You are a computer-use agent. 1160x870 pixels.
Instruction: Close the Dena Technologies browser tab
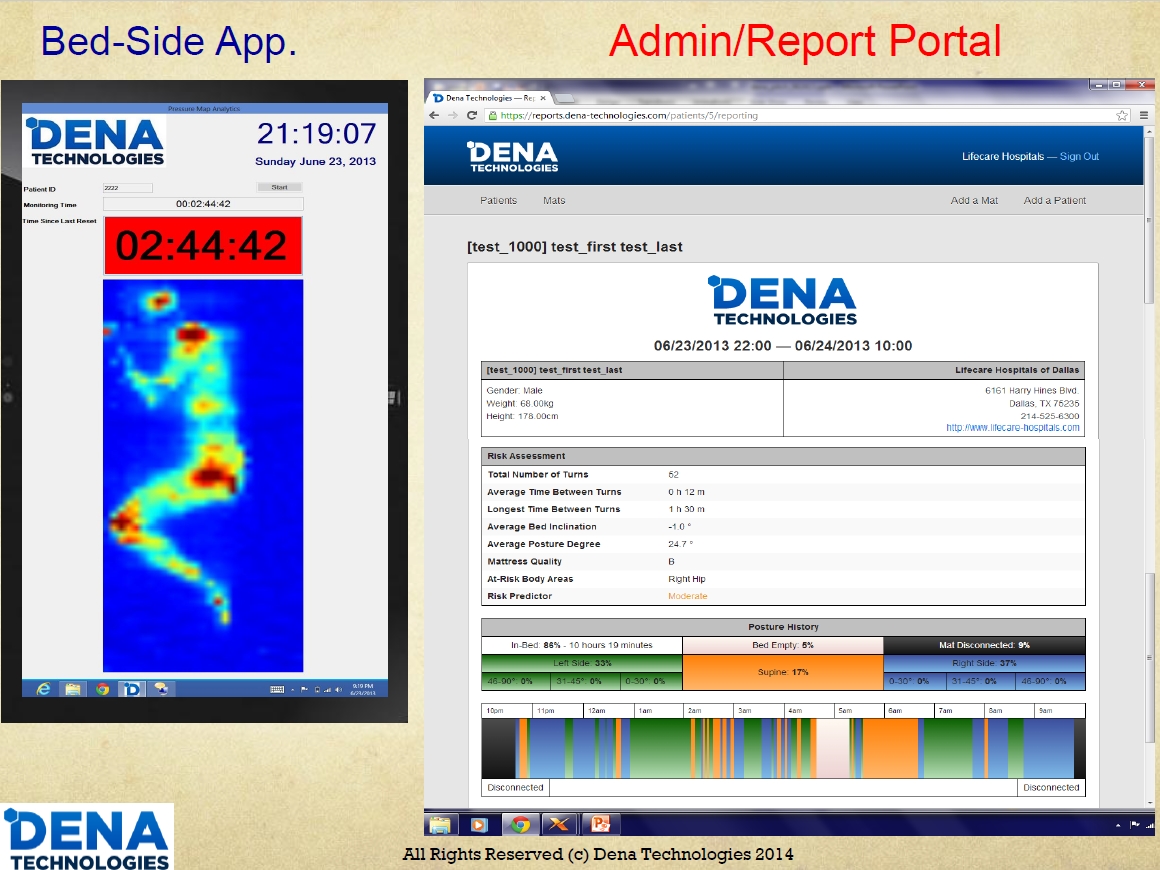click(543, 98)
